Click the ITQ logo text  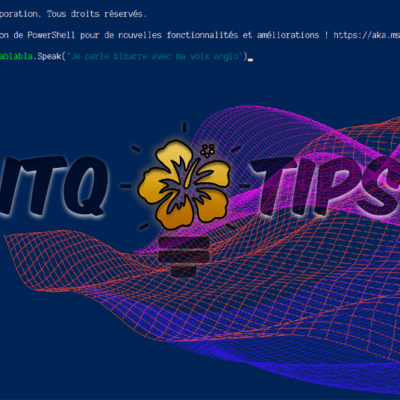(53, 185)
